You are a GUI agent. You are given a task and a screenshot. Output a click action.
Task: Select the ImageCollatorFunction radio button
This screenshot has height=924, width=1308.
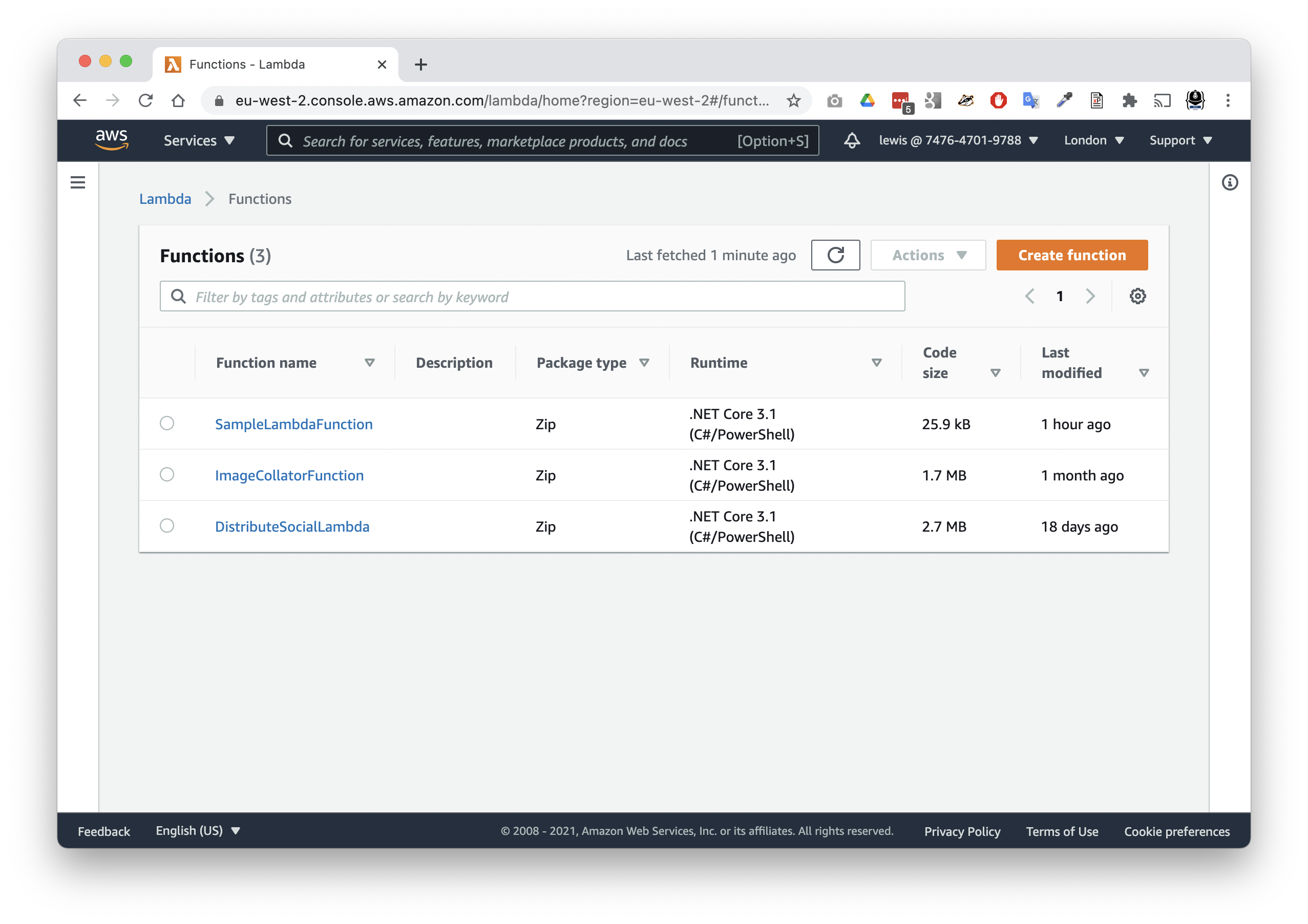(167, 474)
